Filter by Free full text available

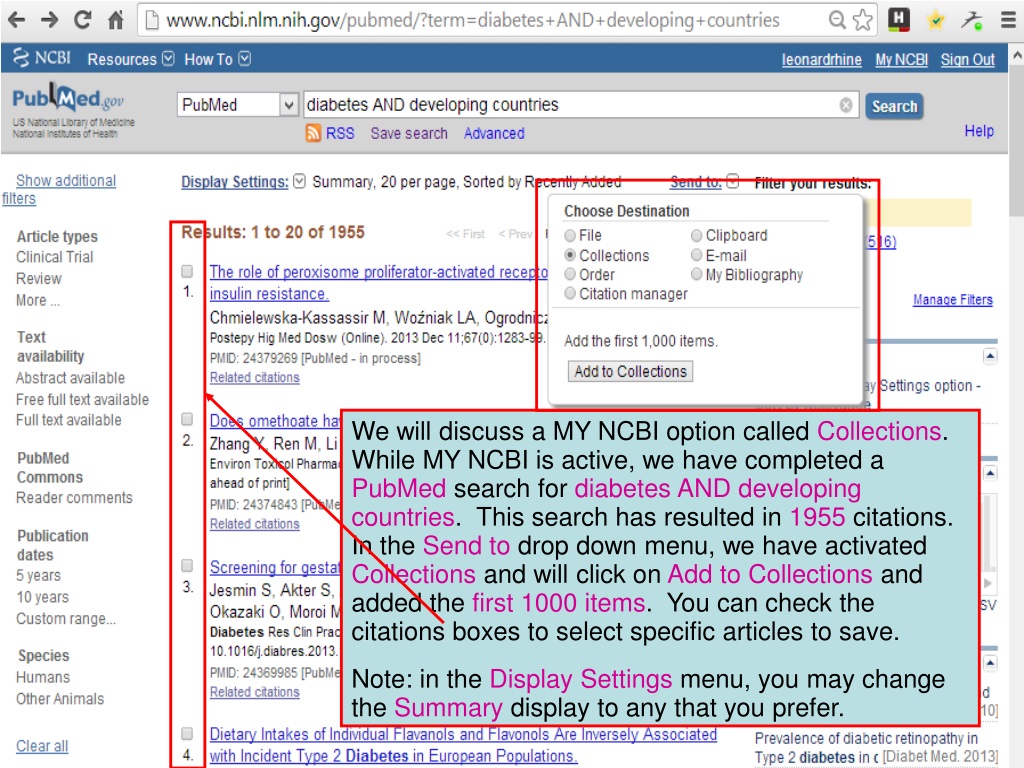pyautogui.click(x=82, y=399)
